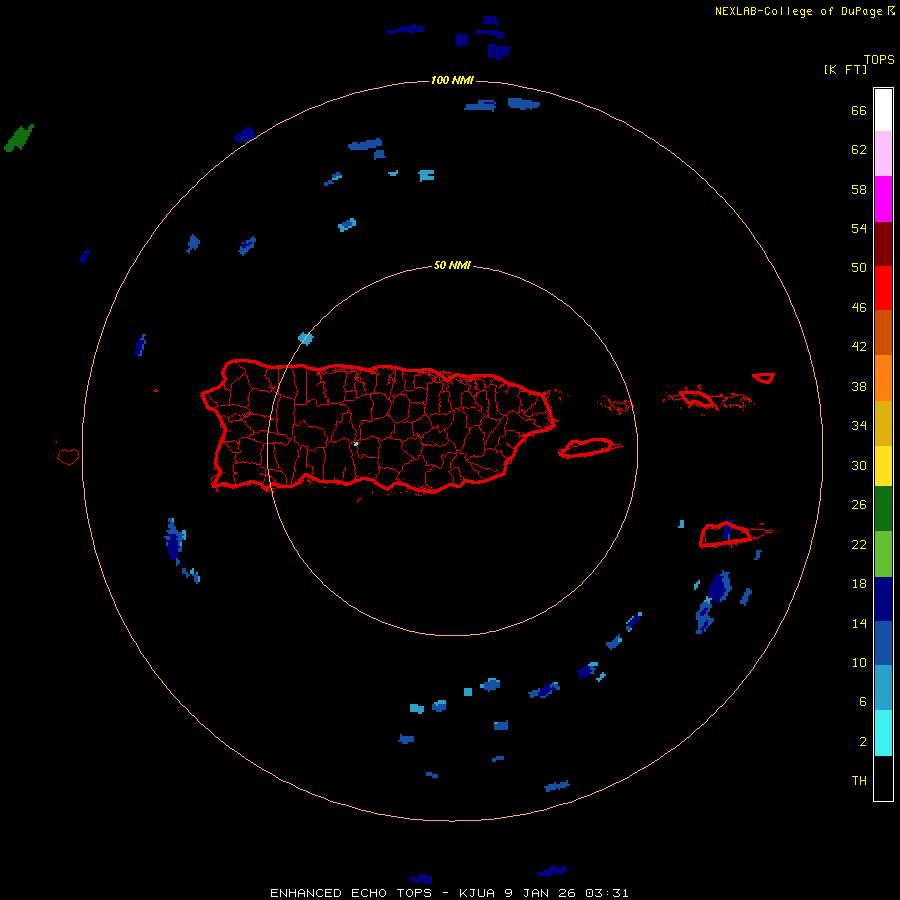Select the K FT unit label
Viewport: 900px width, 900px height.
pyautogui.click(x=845, y=69)
